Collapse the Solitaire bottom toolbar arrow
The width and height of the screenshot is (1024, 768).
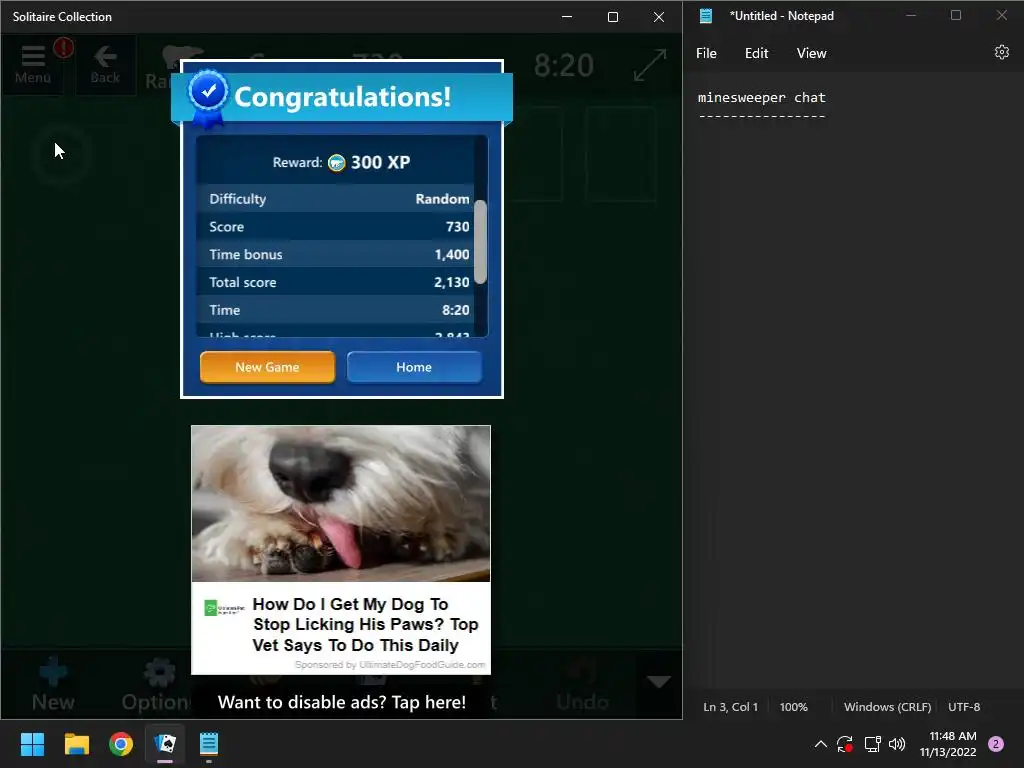(658, 682)
